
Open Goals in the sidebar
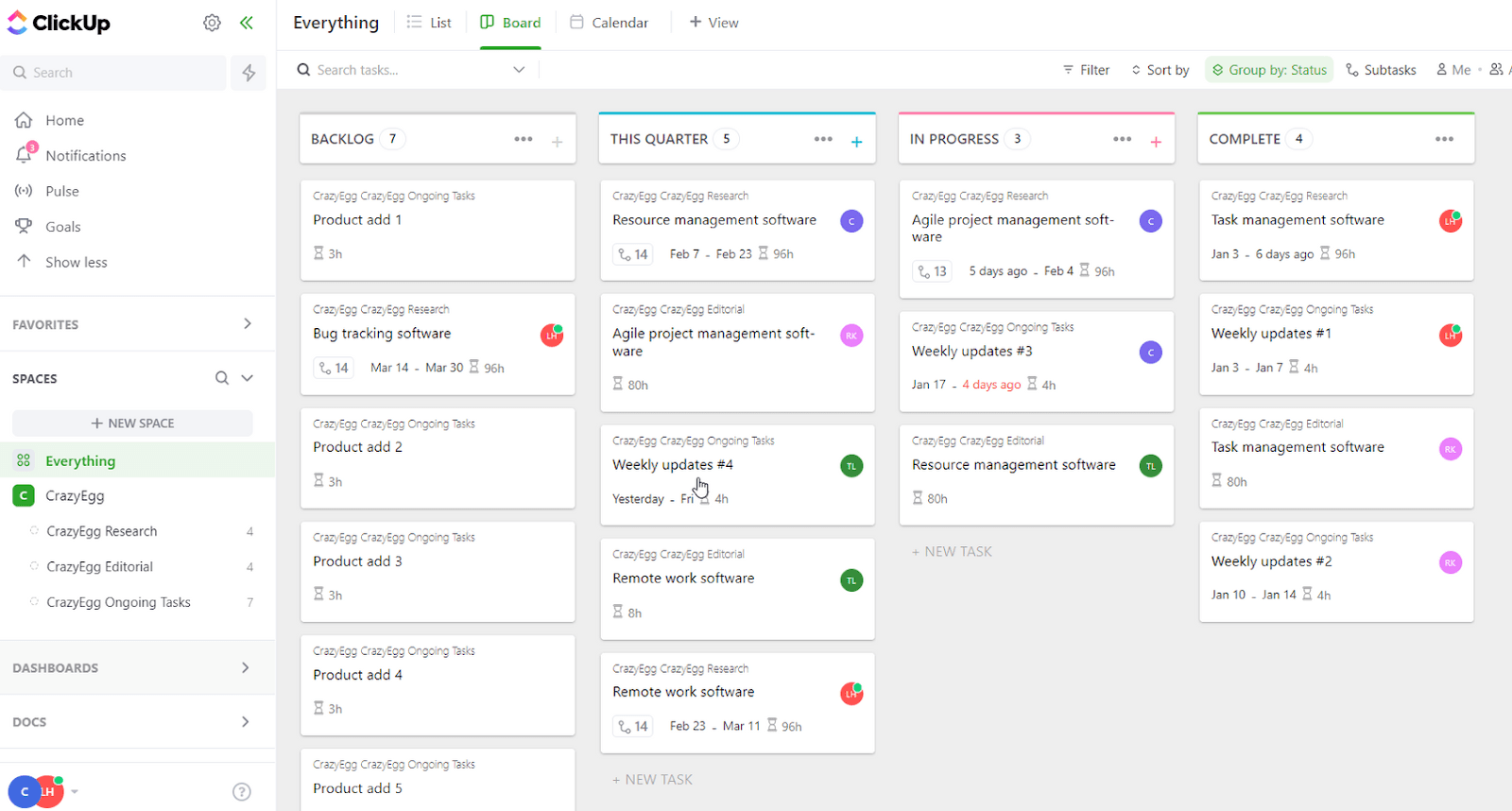tap(48, 227)
